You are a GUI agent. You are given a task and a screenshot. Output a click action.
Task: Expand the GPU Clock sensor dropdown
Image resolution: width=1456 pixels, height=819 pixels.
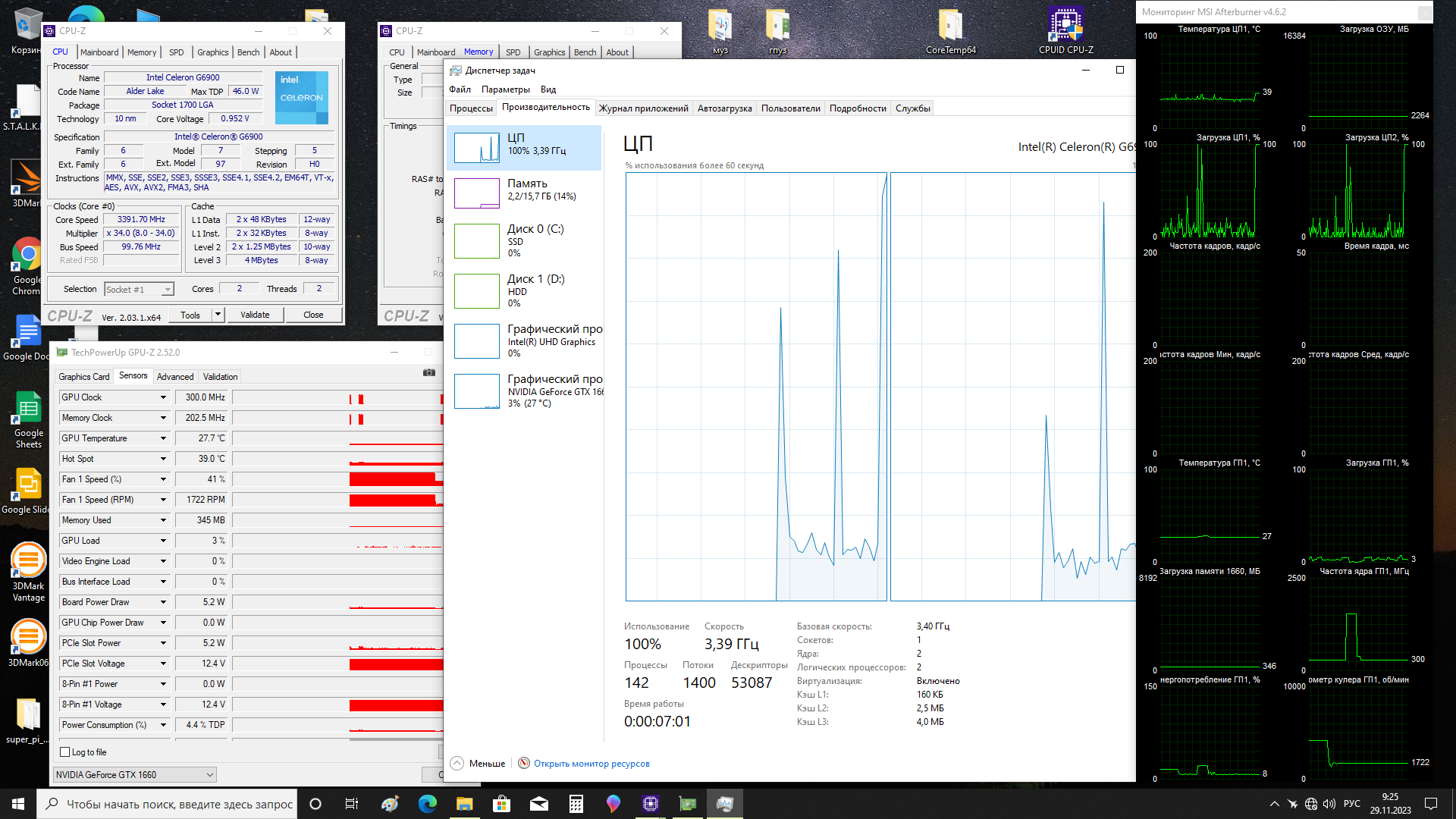[x=163, y=397]
